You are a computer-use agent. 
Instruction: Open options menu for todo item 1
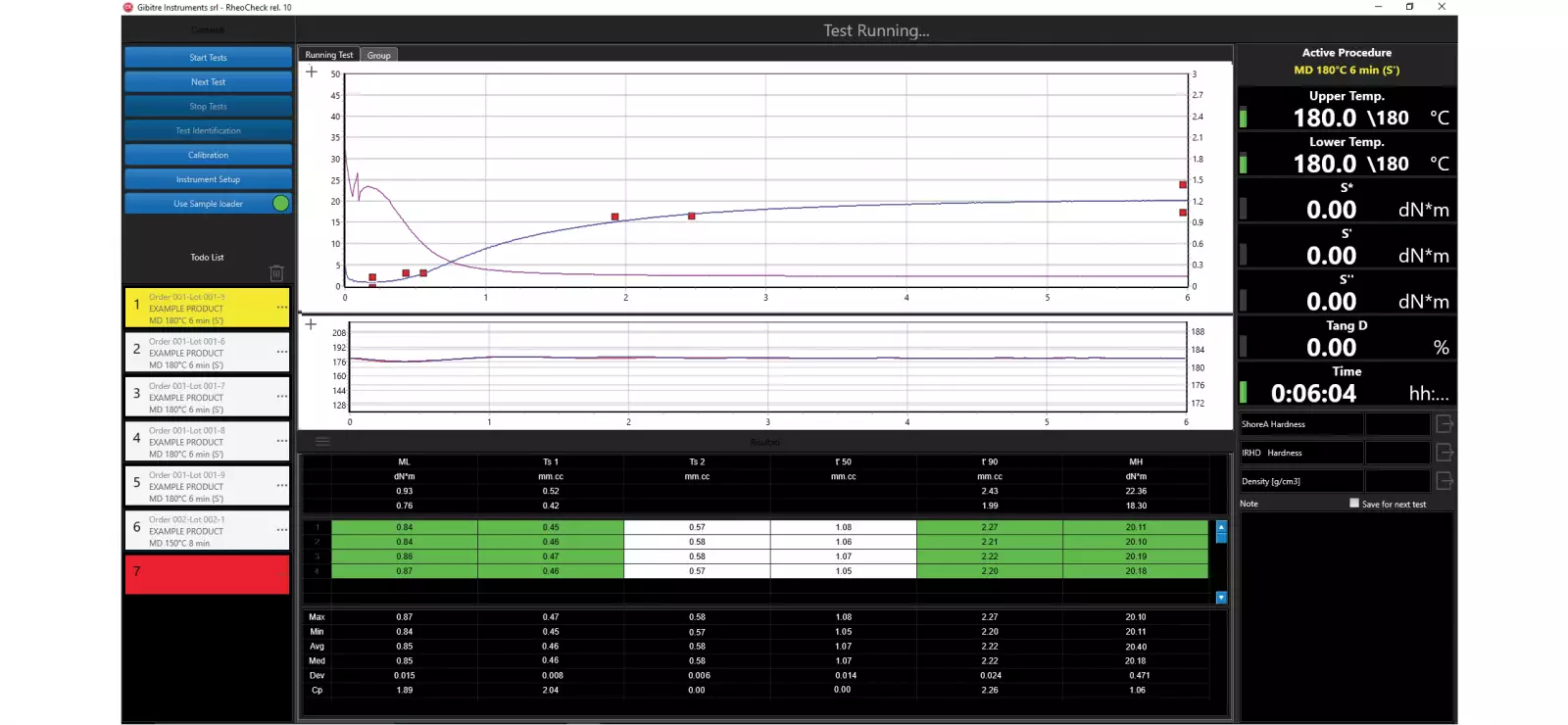(x=282, y=308)
